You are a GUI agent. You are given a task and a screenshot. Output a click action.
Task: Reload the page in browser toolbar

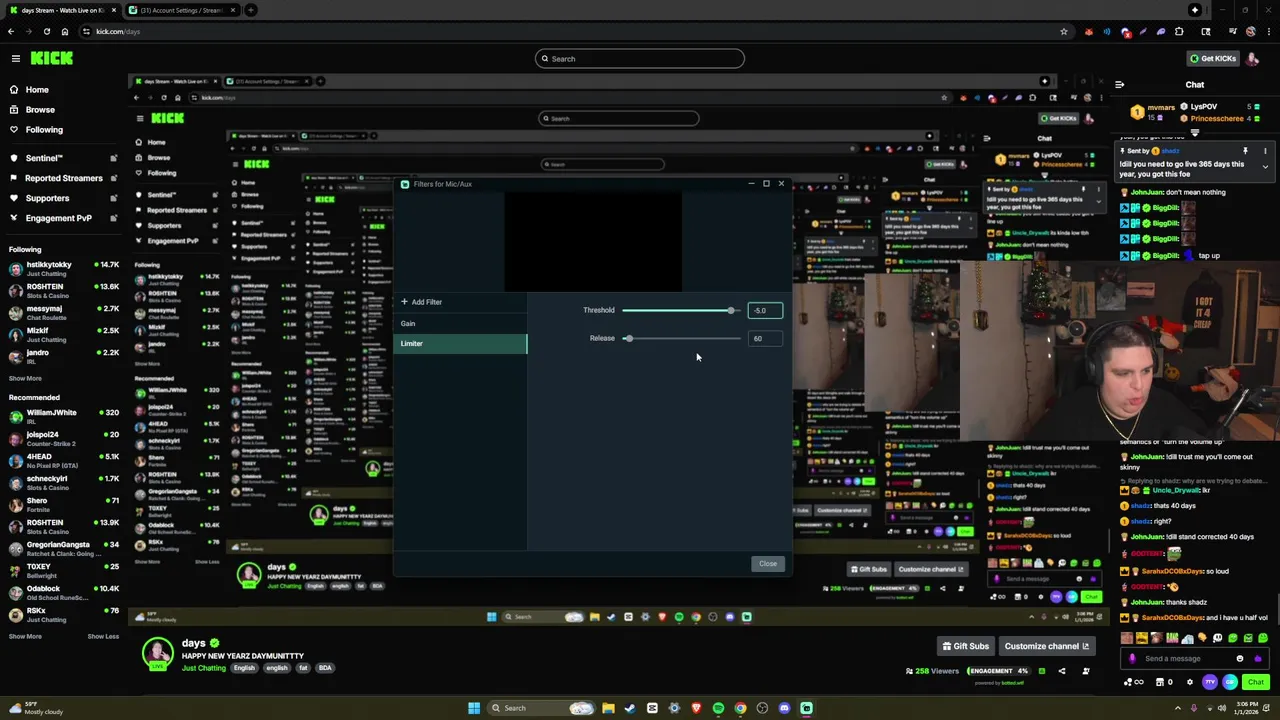click(x=46, y=32)
